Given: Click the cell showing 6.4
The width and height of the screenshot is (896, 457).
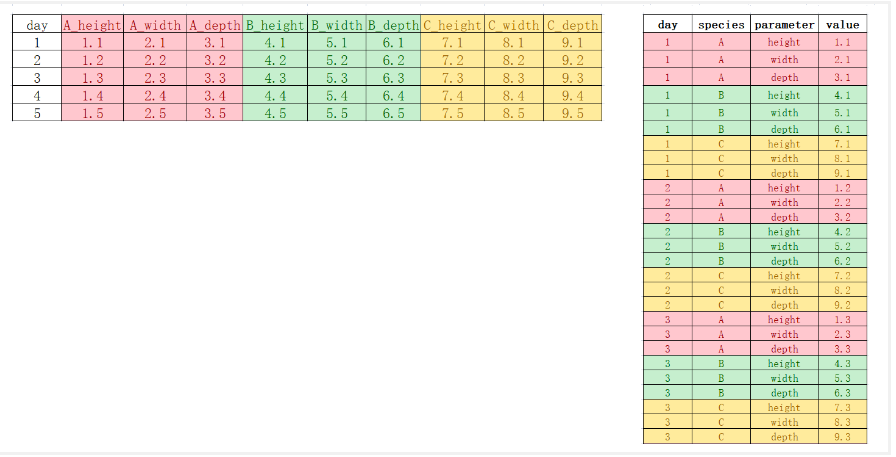Looking at the screenshot, I should (x=393, y=96).
